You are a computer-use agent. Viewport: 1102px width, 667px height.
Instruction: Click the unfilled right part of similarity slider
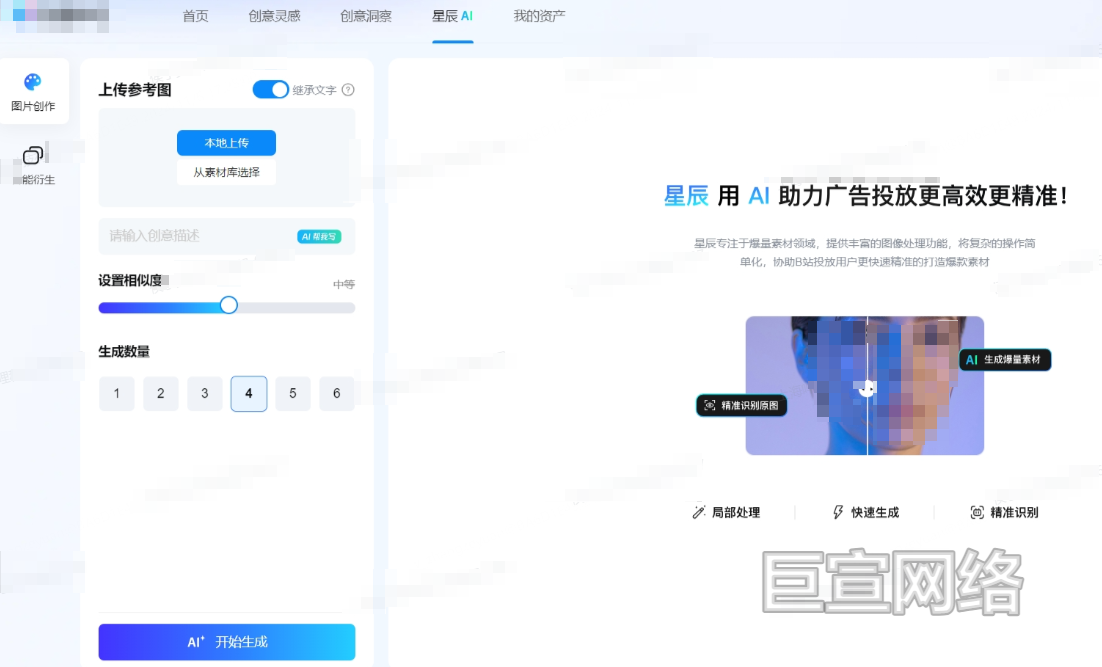297,308
